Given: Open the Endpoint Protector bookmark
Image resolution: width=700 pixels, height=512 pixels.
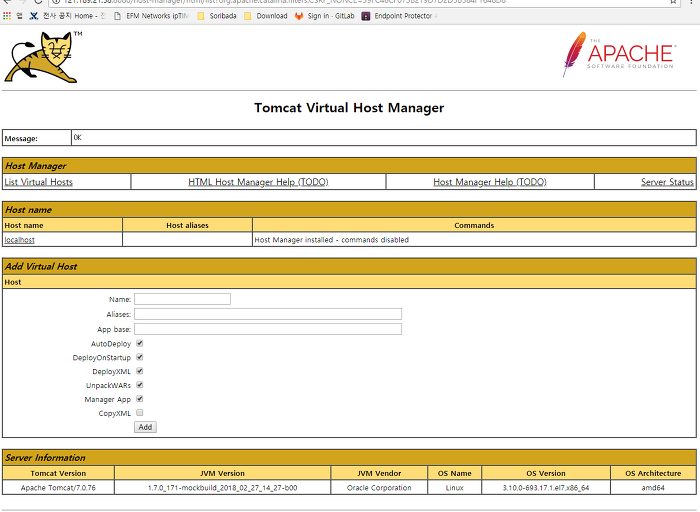Looking at the screenshot, I should coord(399,16).
